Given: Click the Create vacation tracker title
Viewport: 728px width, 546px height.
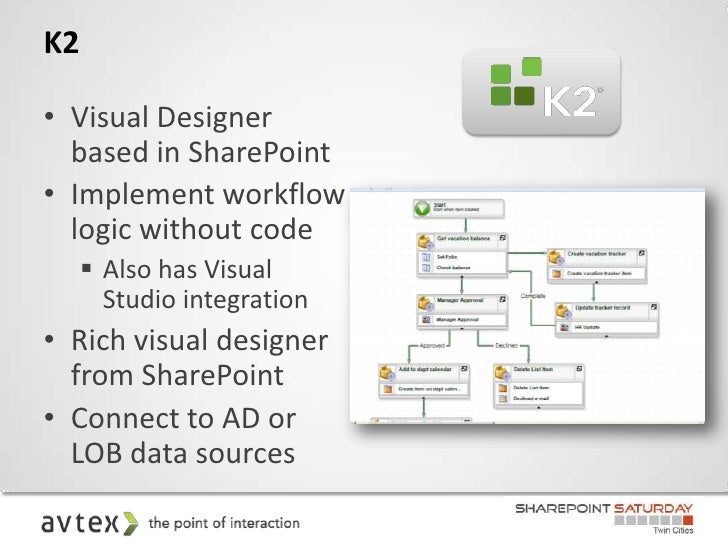Looking at the screenshot, I should pyautogui.click(x=597, y=254).
